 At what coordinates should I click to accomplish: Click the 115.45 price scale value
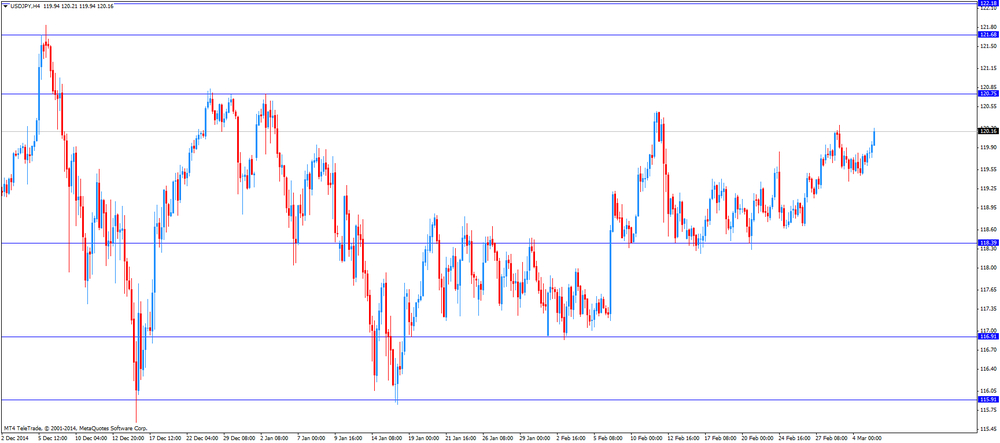pos(988,429)
